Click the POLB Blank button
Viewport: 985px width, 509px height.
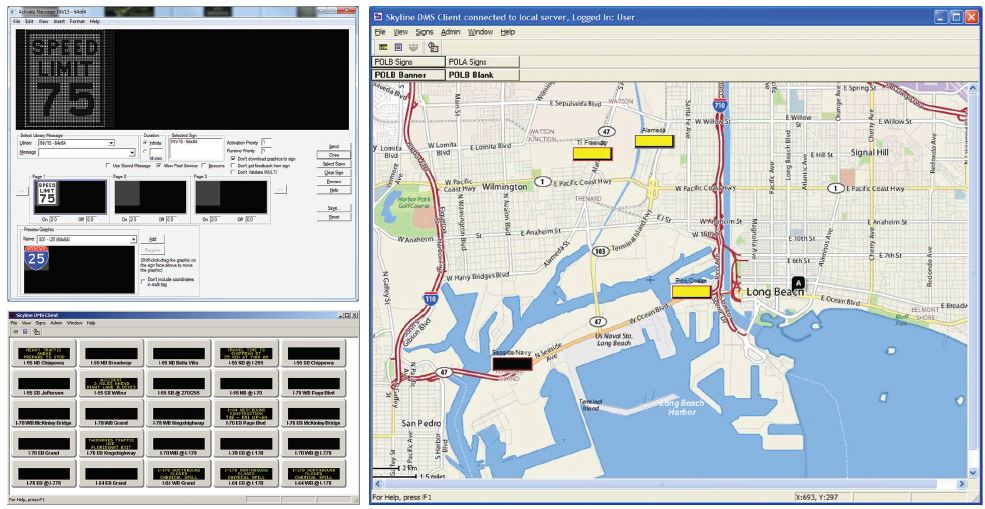(483, 75)
